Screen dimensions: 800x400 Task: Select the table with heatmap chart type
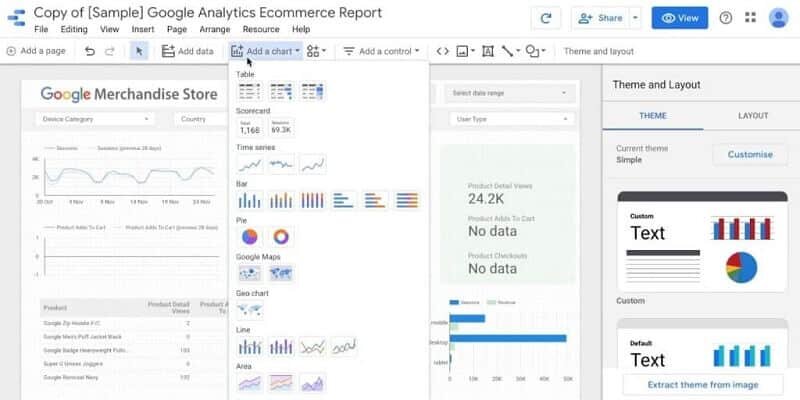pyautogui.click(x=313, y=92)
